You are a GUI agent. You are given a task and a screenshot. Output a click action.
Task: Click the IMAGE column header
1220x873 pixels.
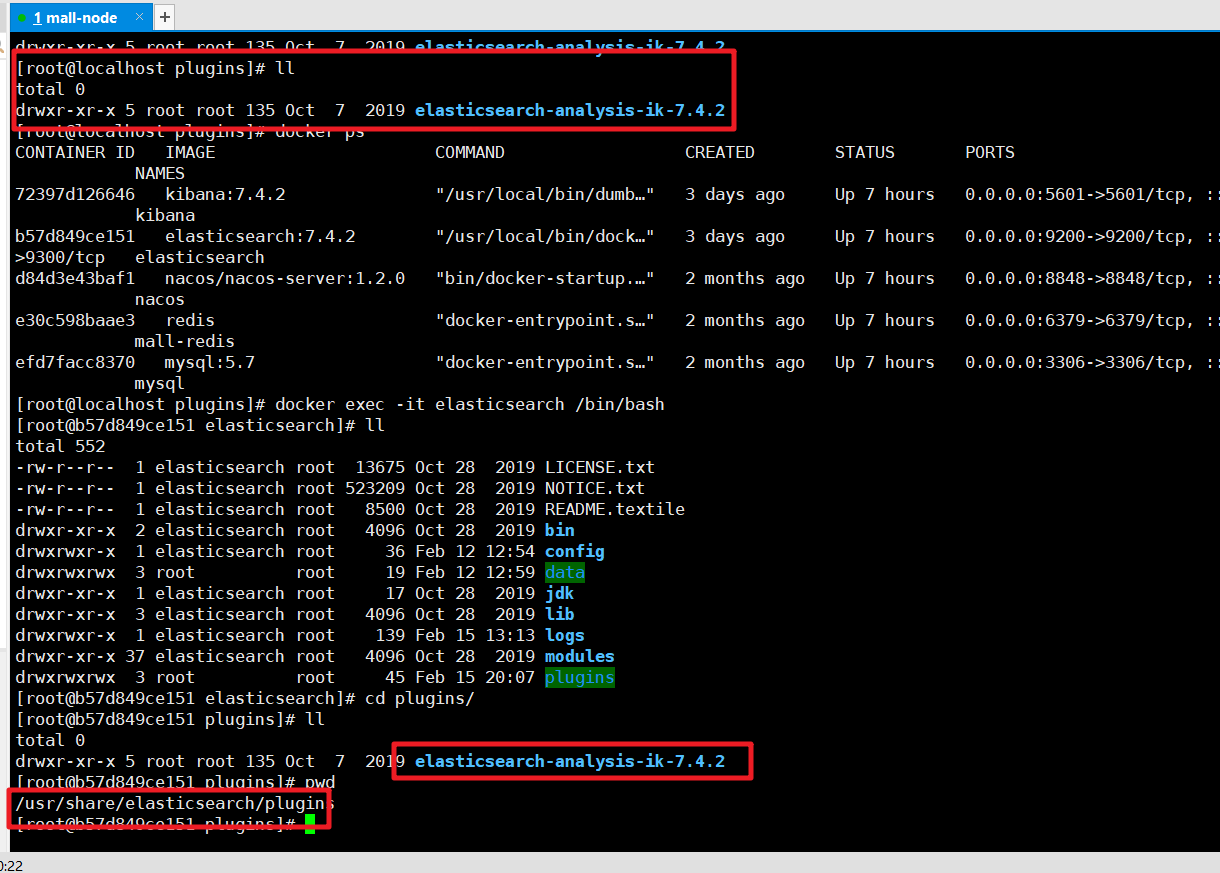[x=190, y=152]
